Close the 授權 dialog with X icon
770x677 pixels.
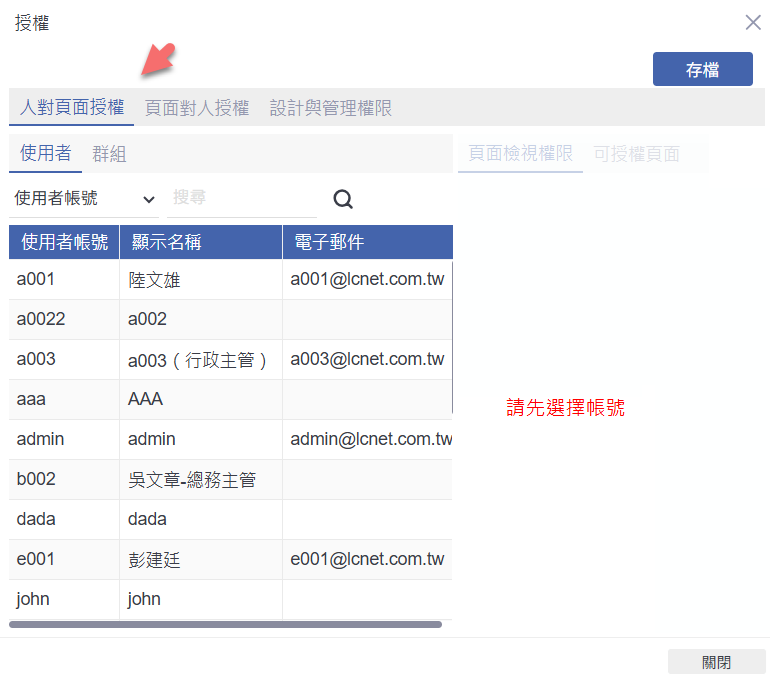(x=753, y=22)
